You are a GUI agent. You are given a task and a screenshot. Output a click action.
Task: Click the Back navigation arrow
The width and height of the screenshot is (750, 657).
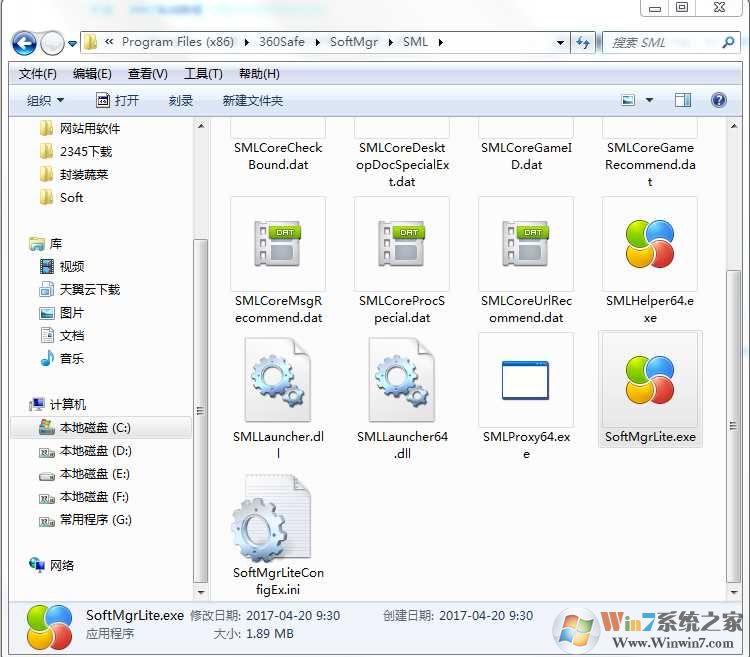point(24,44)
